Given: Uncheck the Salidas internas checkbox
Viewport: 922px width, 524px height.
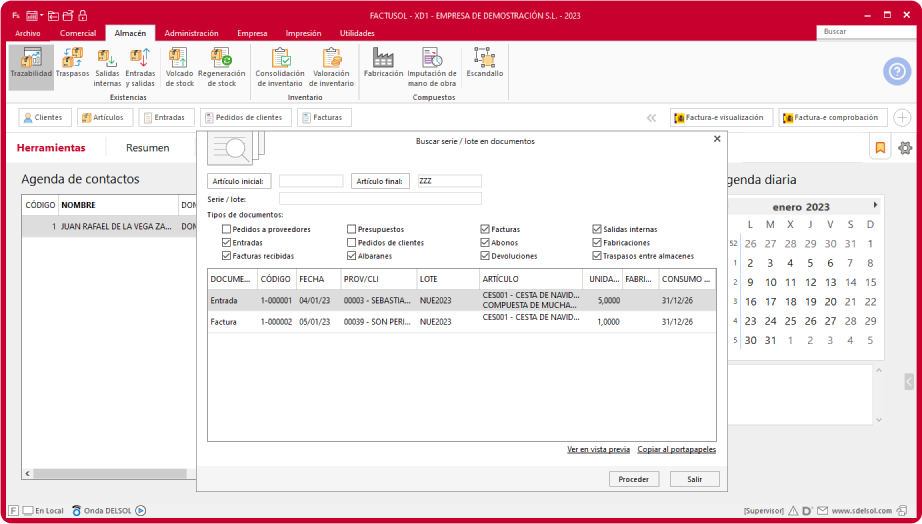Looking at the screenshot, I should [x=597, y=229].
